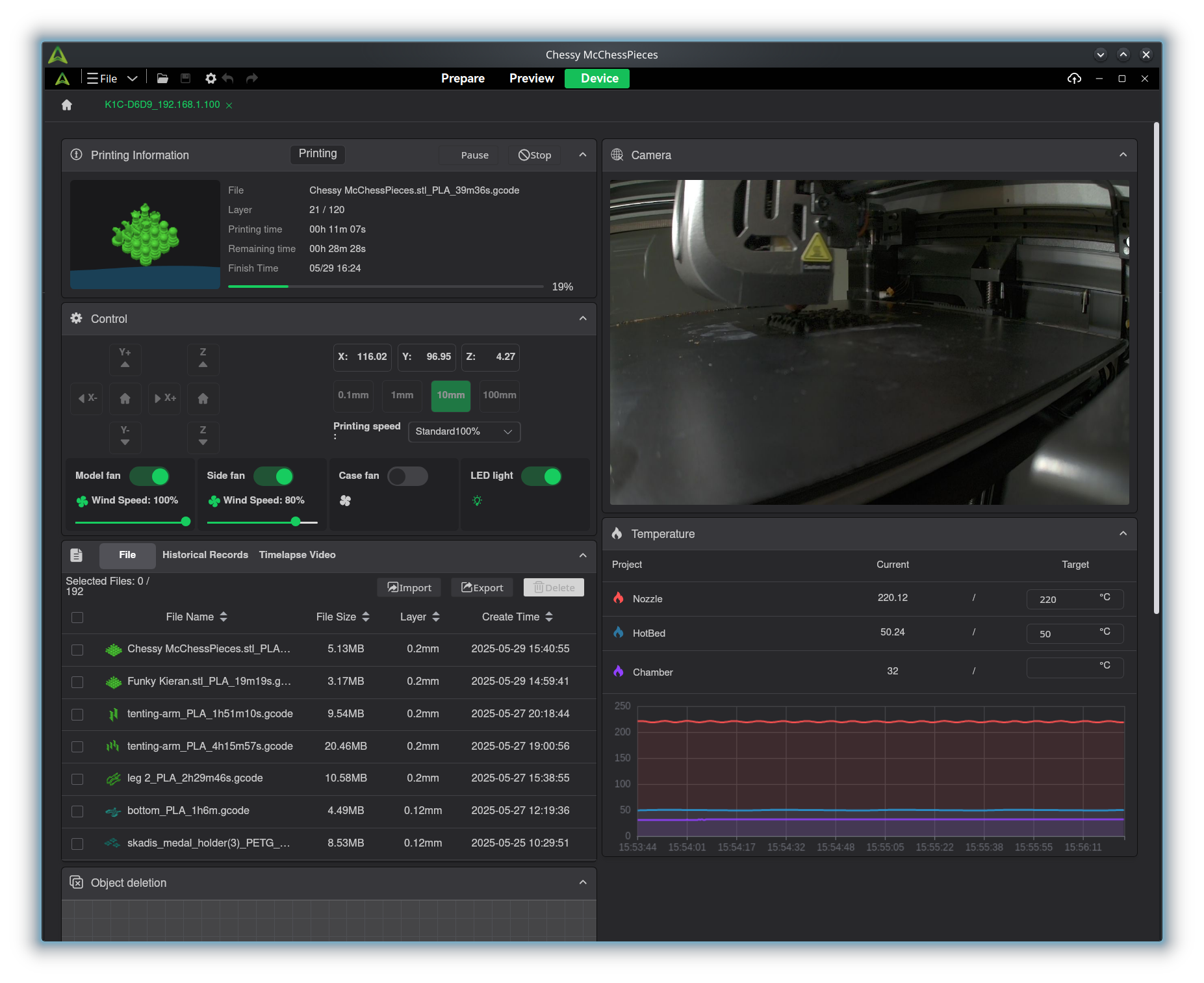Turn off the Model fan toggle
The height and width of the screenshot is (983, 1204).
[x=150, y=476]
